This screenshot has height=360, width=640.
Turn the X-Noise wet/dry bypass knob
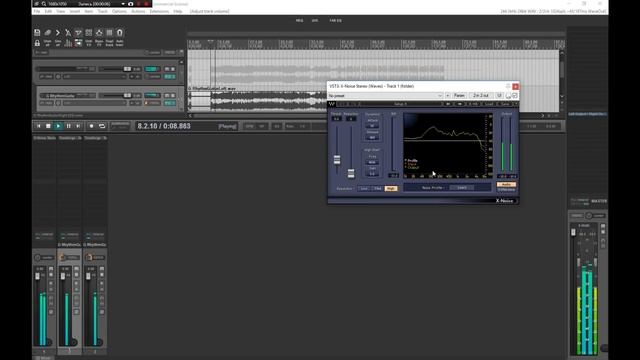508,96
